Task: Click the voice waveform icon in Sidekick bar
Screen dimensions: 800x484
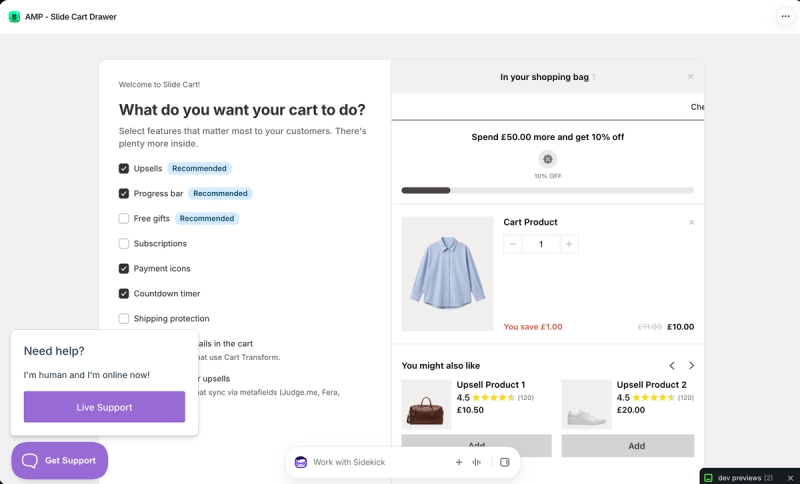Action: point(477,462)
